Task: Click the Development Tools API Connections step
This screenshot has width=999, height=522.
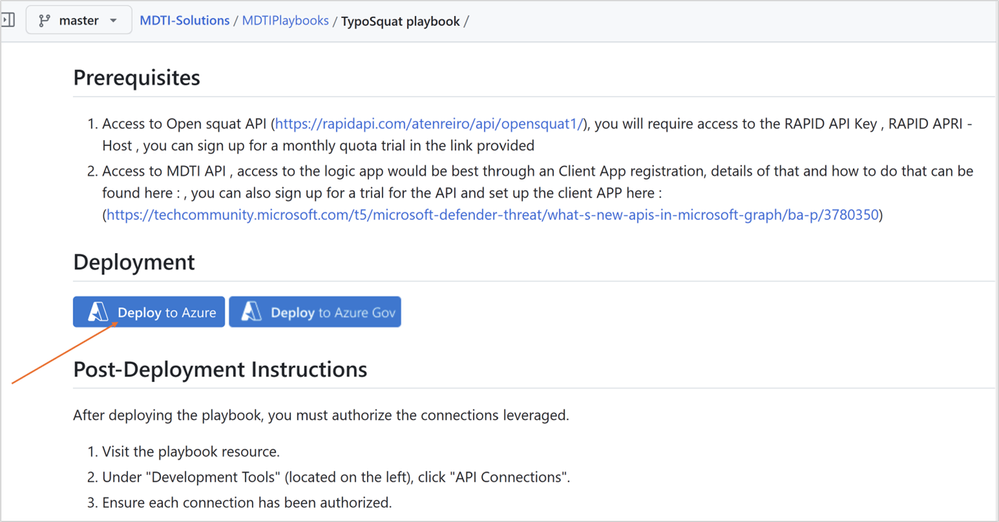Action: tap(336, 477)
